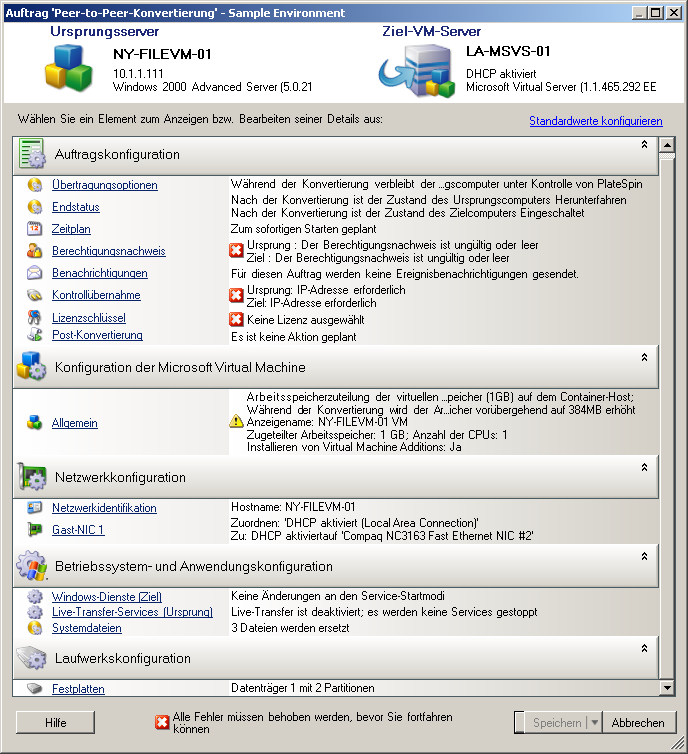The width and height of the screenshot is (688, 754).
Task: Click the Hilfe button
Action: [x=55, y=722]
